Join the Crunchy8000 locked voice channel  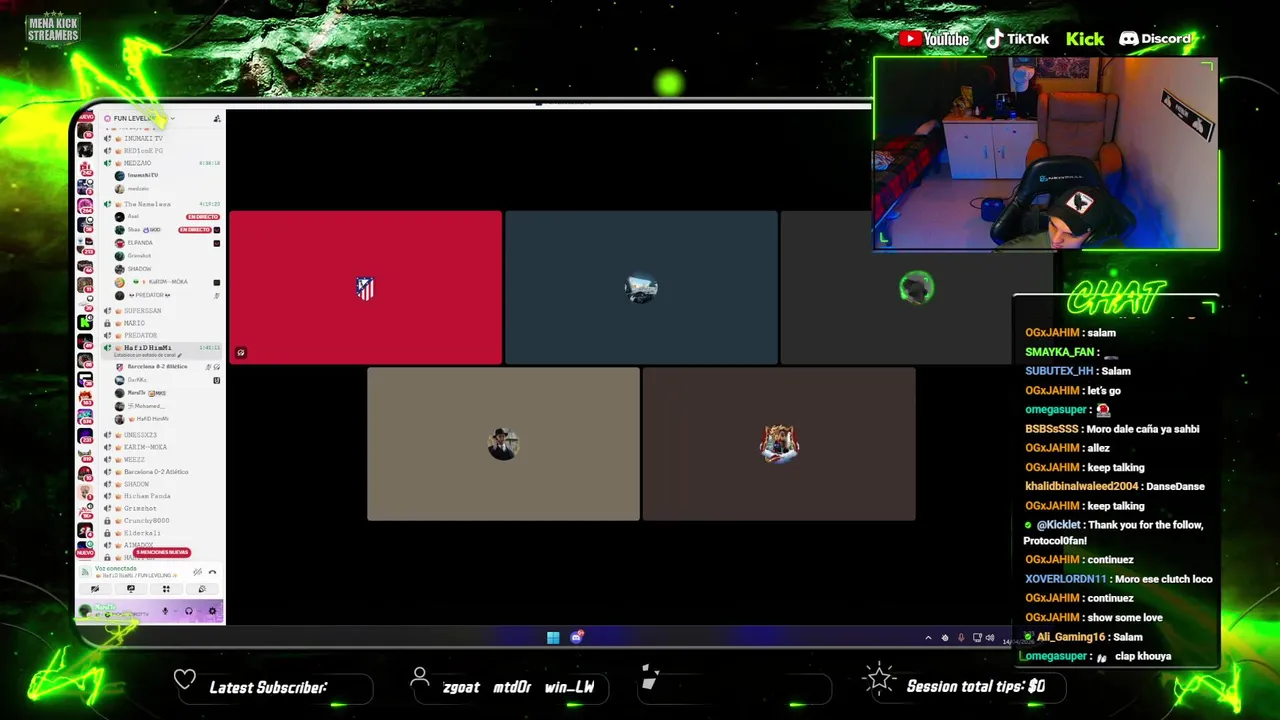click(x=146, y=520)
